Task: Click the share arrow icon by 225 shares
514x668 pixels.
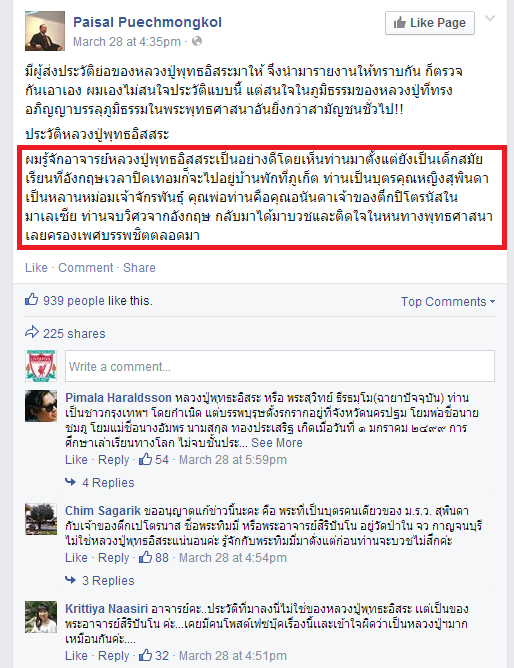Action: [32, 332]
